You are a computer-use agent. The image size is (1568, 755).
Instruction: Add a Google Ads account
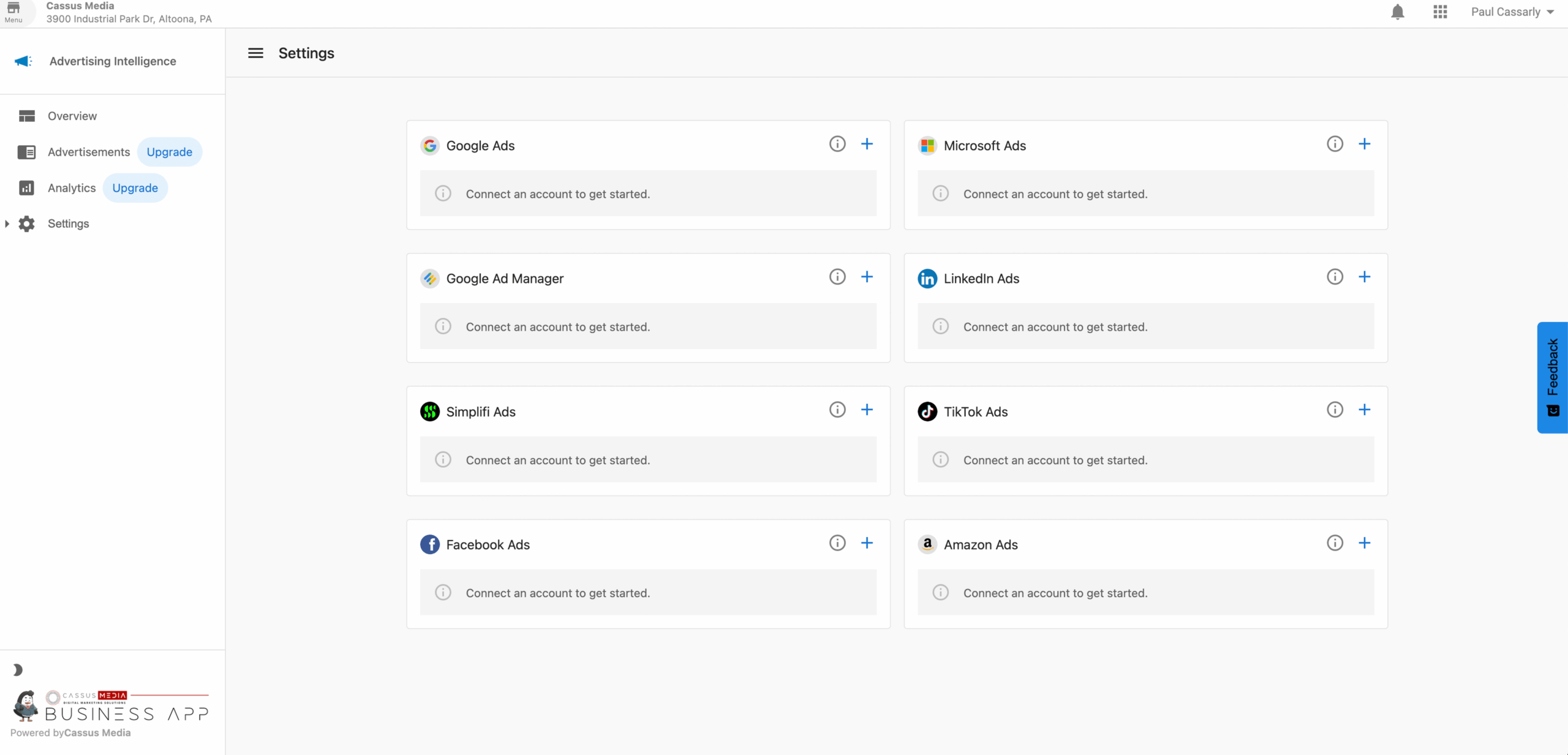pyautogui.click(x=867, y=144)
